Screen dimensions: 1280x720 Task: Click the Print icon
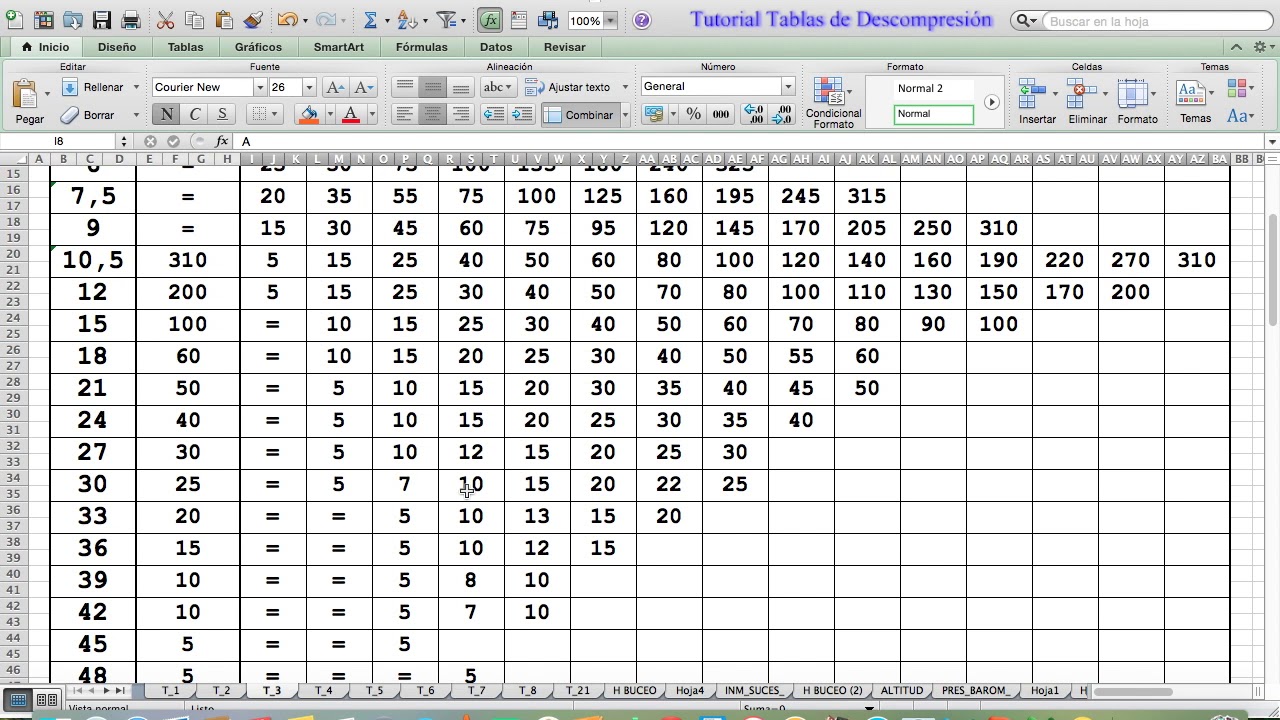click(131, 20)
